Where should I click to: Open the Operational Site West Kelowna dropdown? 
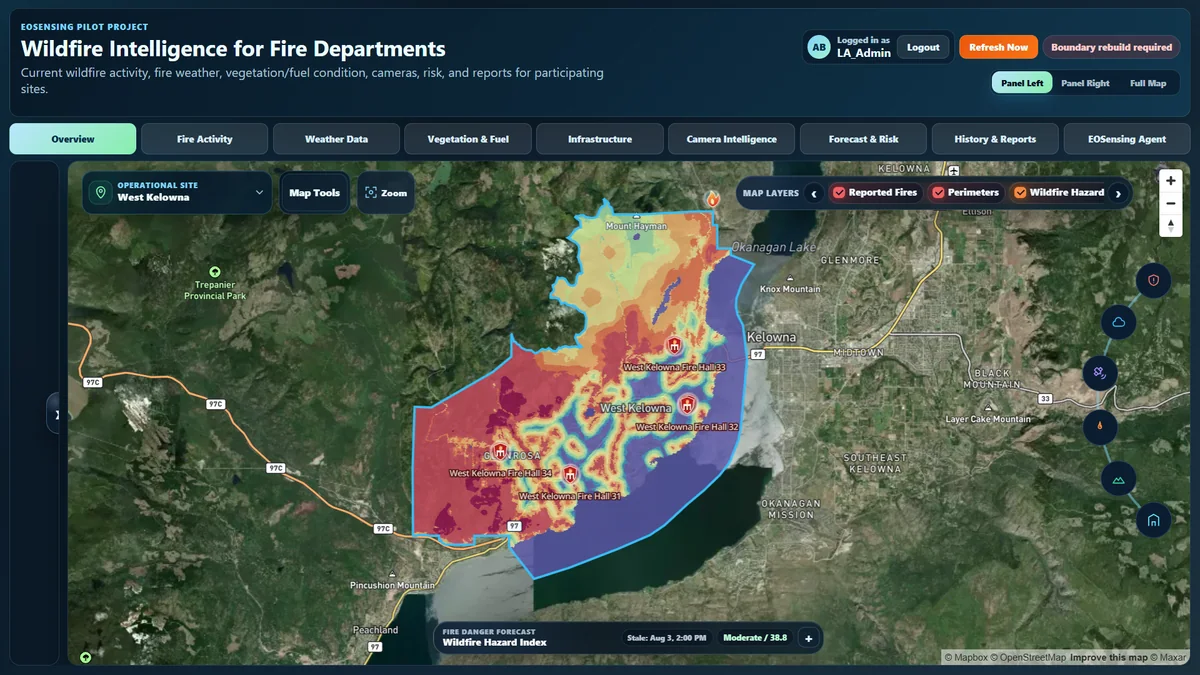[x=177, y=192]
